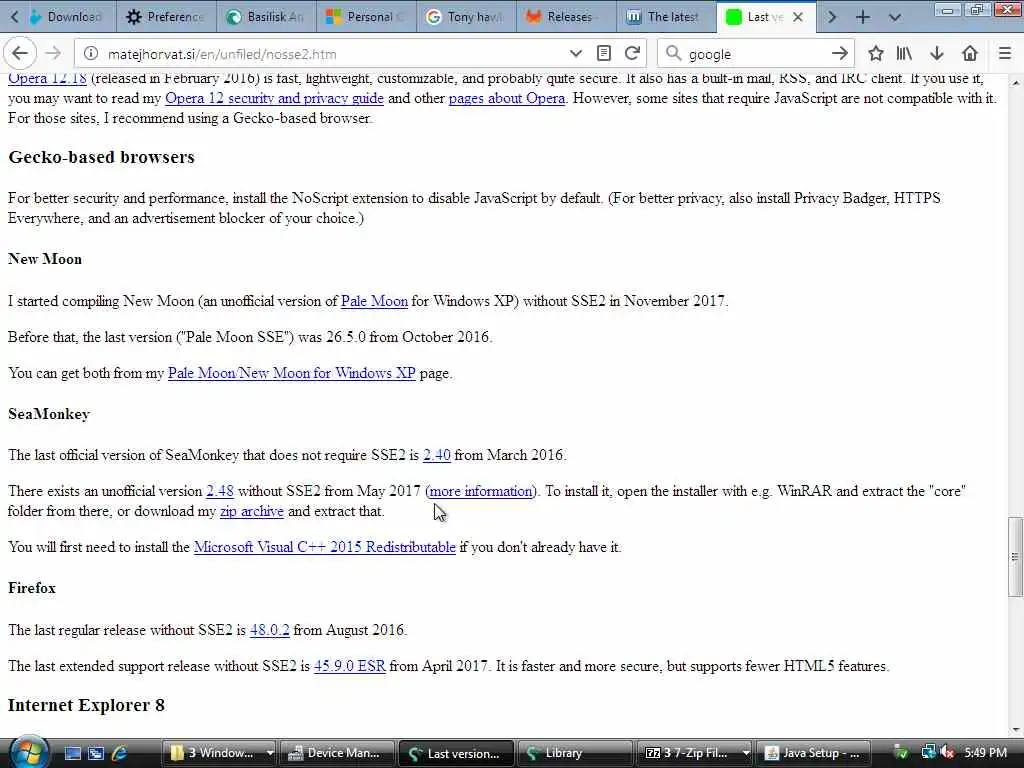
Task: Open Opera 12 security and privacy guide
Action: point(274,98)
